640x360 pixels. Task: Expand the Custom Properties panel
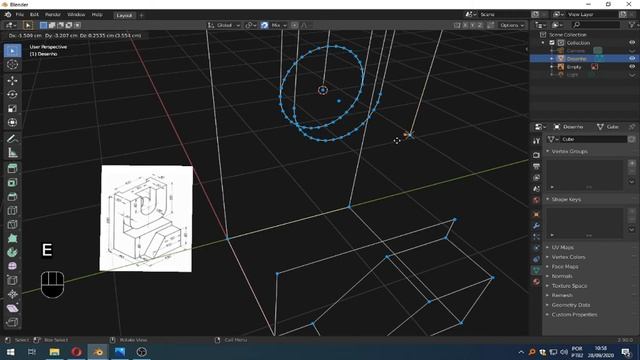(x=574, y=315)
